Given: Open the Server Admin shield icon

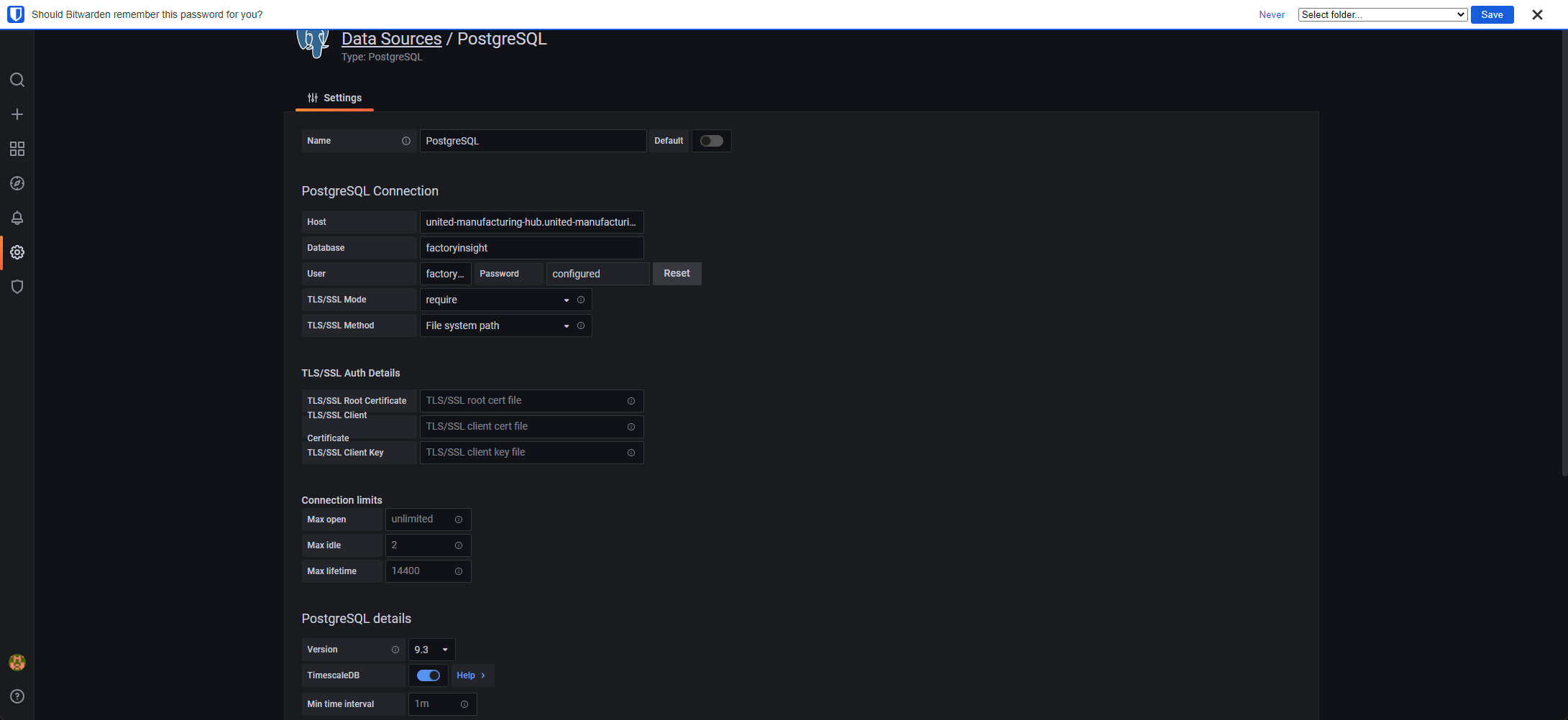Looking at the screenshot, I should 17,287.
